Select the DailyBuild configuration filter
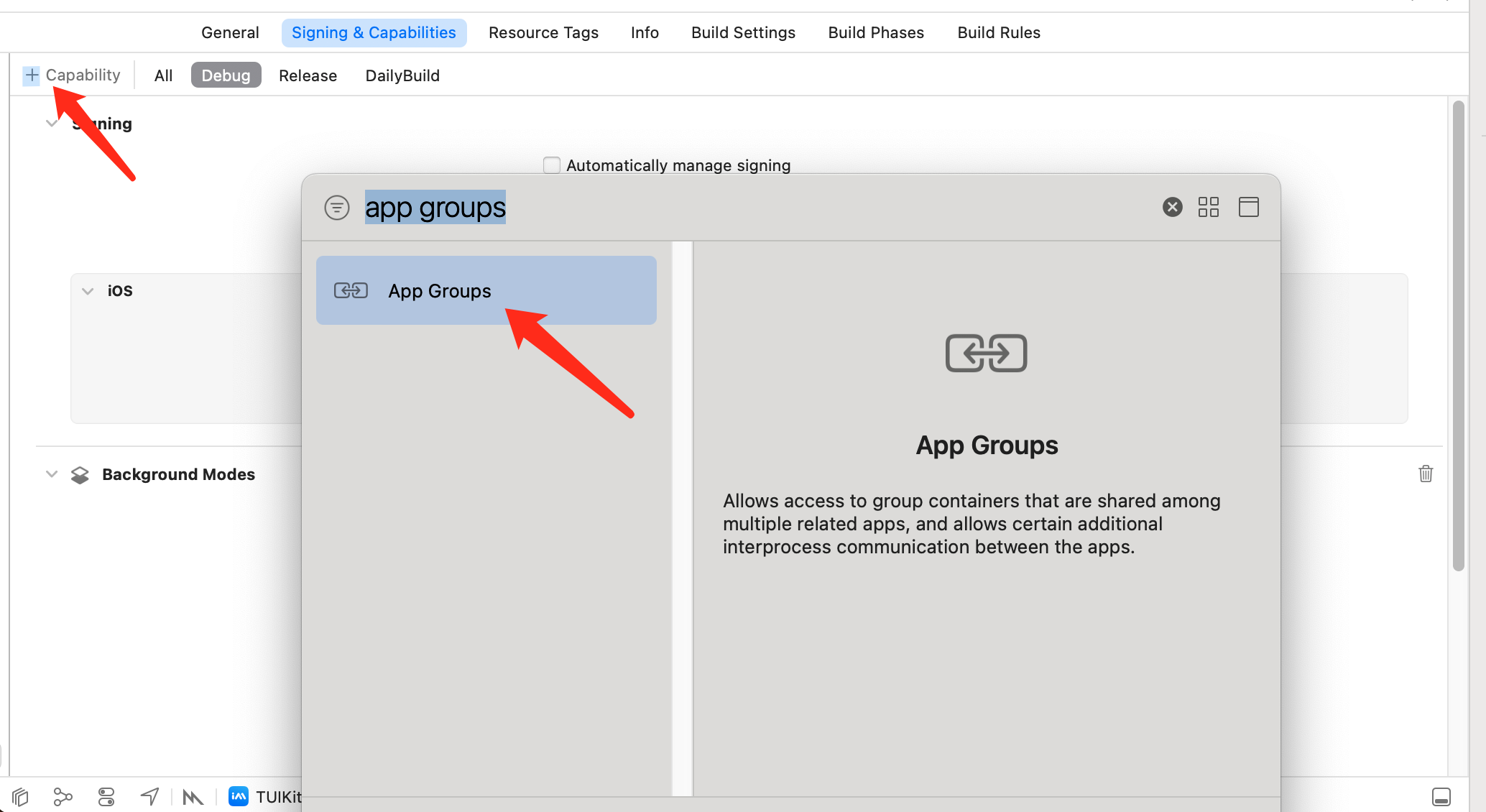This screenshot has height=812, width=1486. pos(402,75)
